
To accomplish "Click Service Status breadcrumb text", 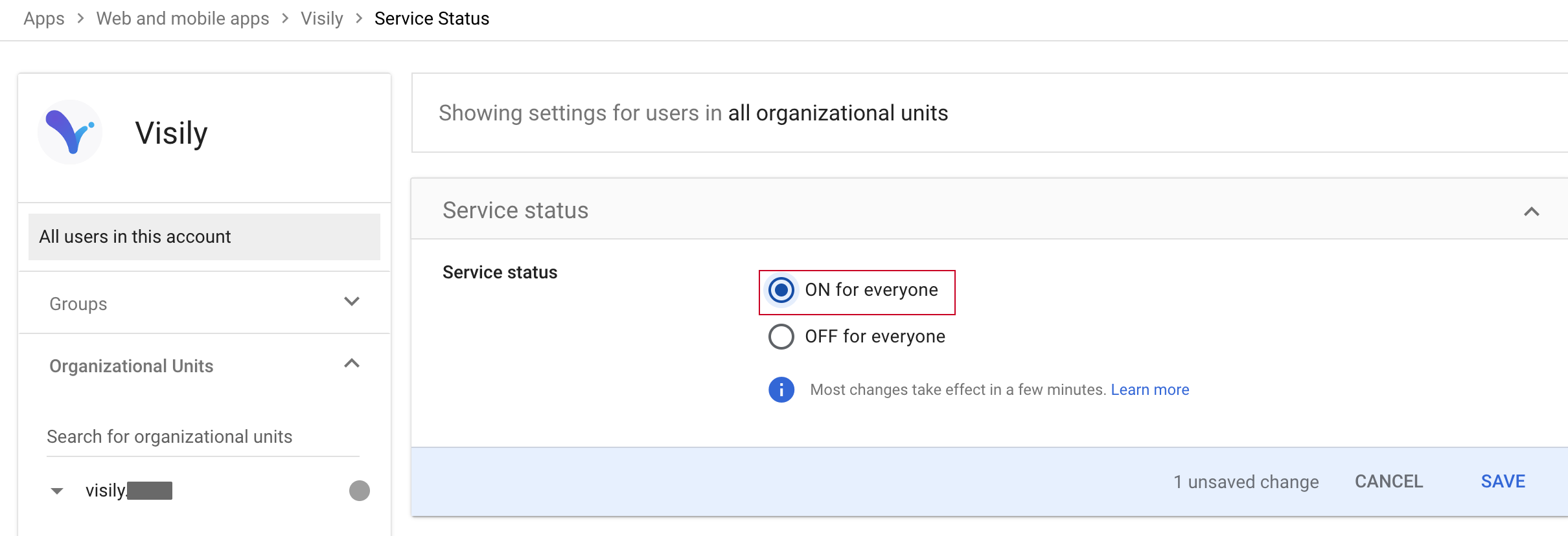I will click(432, 19).
